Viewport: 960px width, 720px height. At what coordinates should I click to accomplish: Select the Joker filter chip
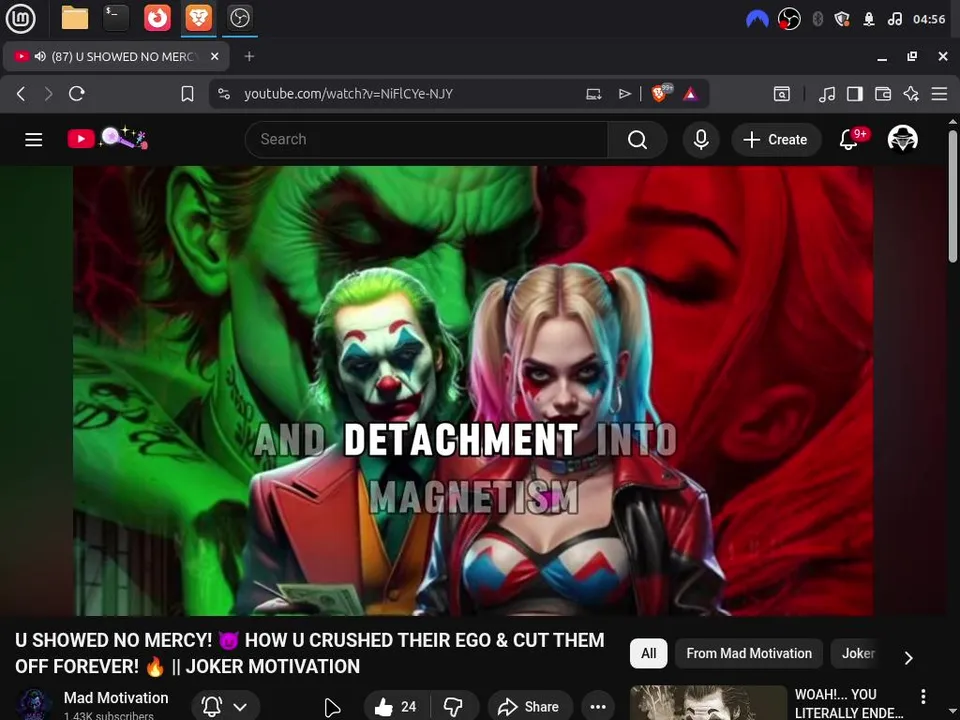858,653
